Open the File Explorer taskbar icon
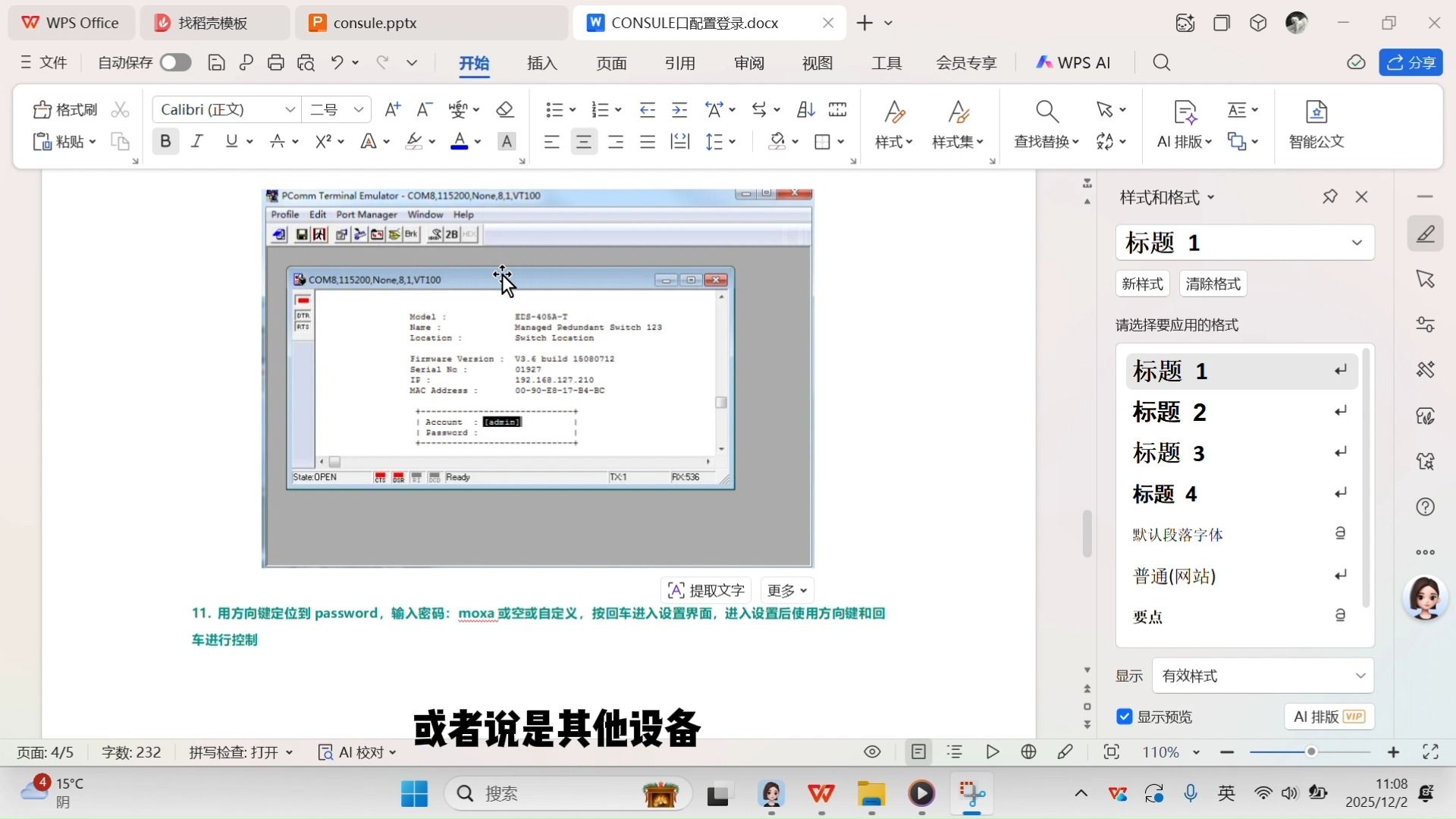1456x819 pixels. tap(871, 794)
